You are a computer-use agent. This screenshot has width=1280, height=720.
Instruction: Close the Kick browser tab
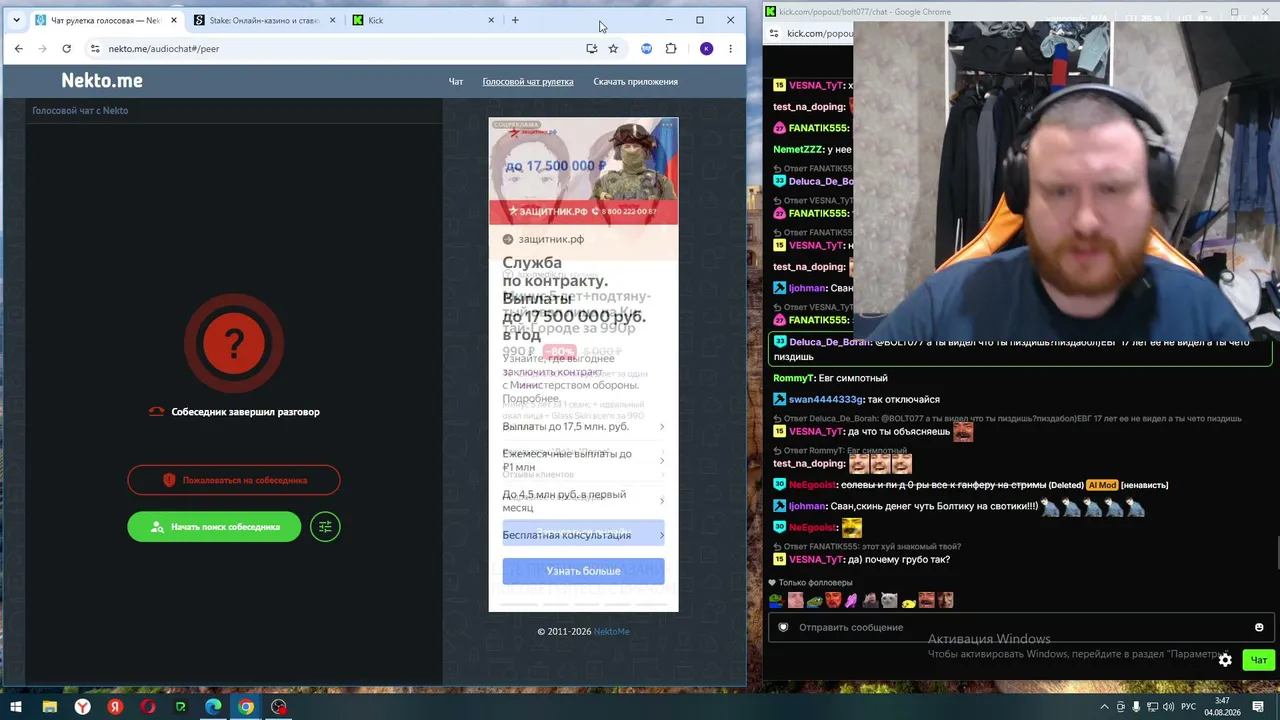(x=491, y=20)
